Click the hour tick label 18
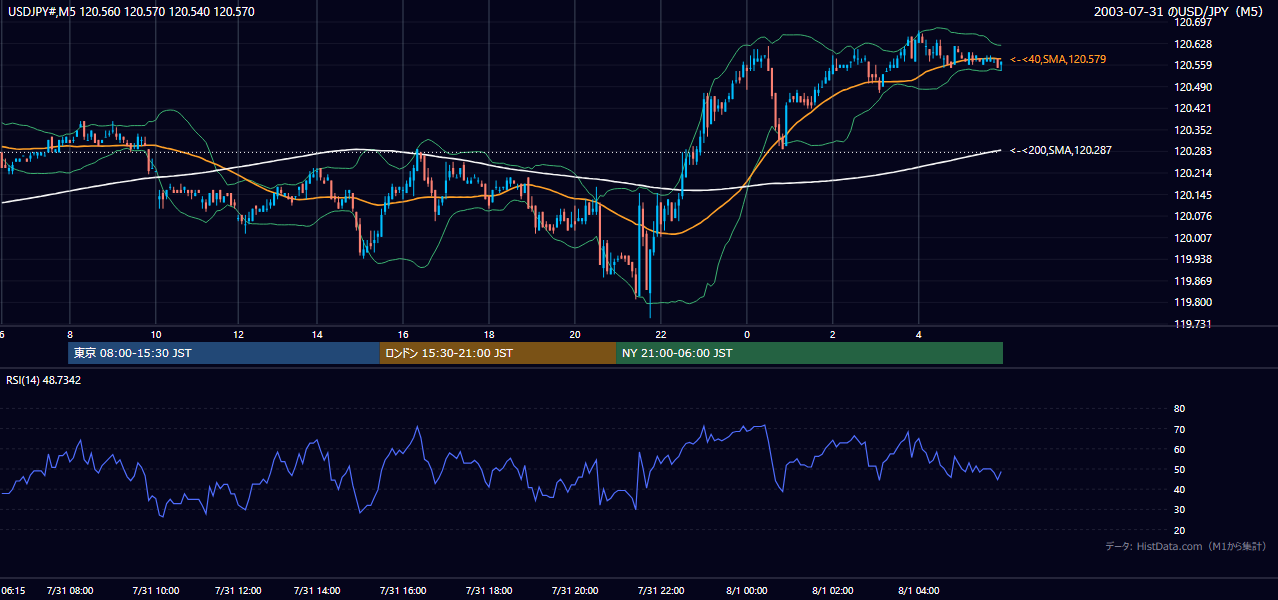 [x=489, y=334]
